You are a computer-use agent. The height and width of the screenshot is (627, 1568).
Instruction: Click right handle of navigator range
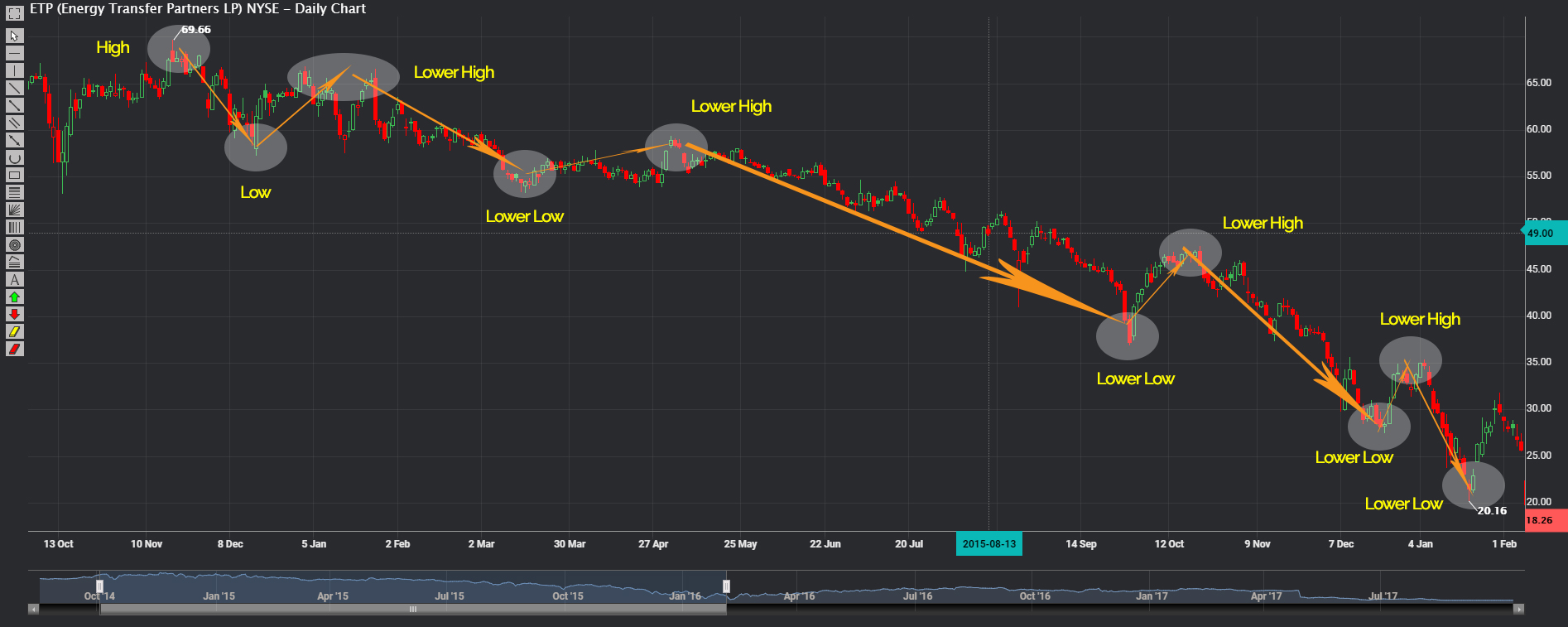click(x=726, y=586)
